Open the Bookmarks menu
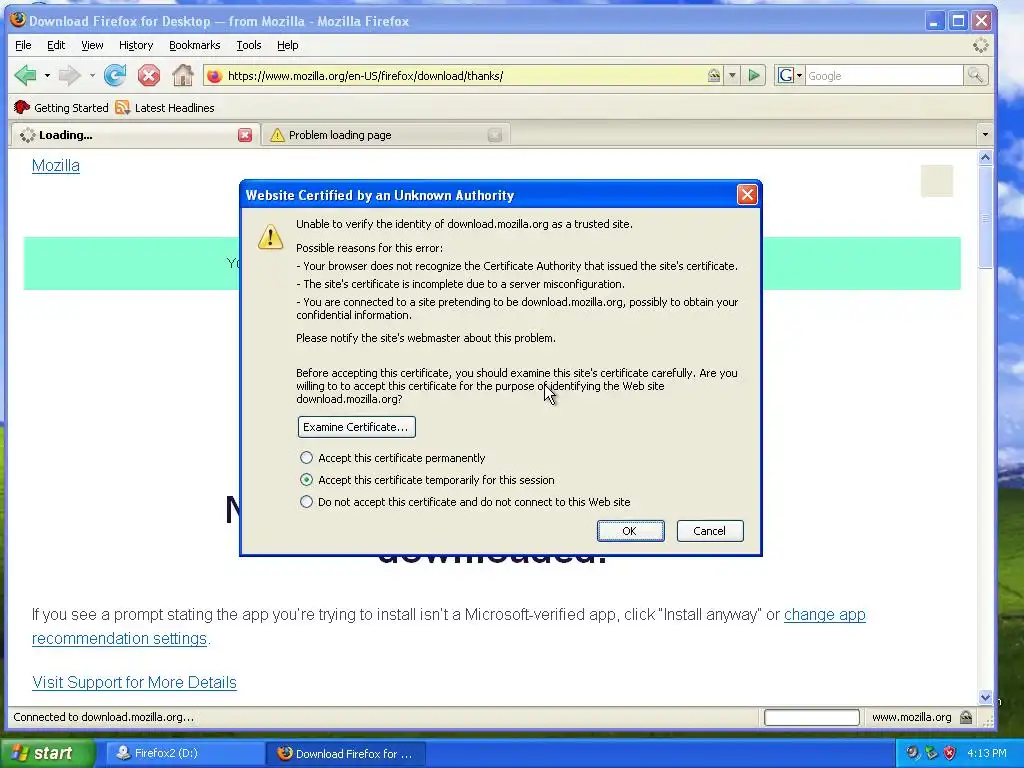This screenshot has height=768, width=1024. tap(195, 45)
